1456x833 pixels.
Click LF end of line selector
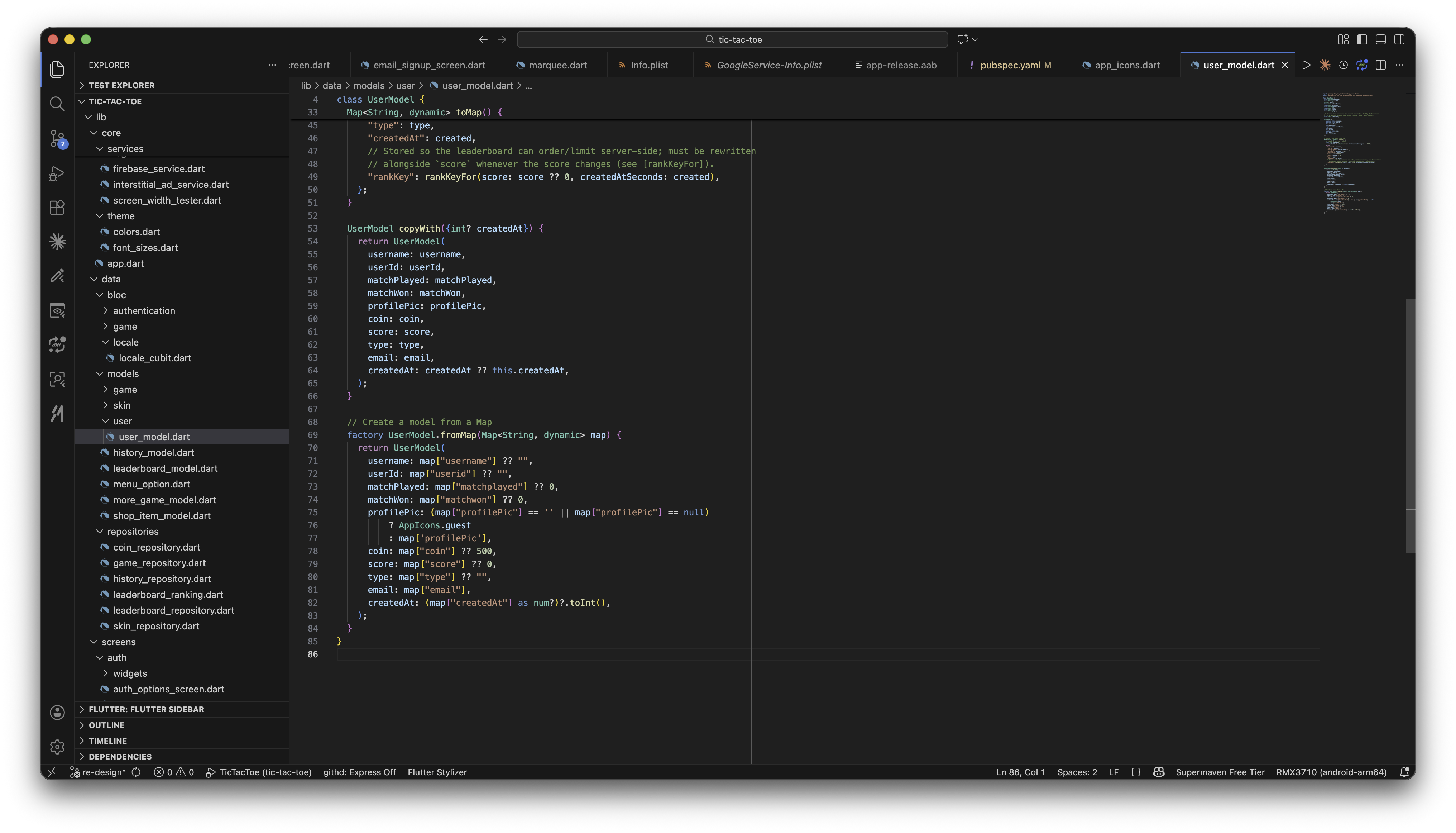(x=1113, y=772)
